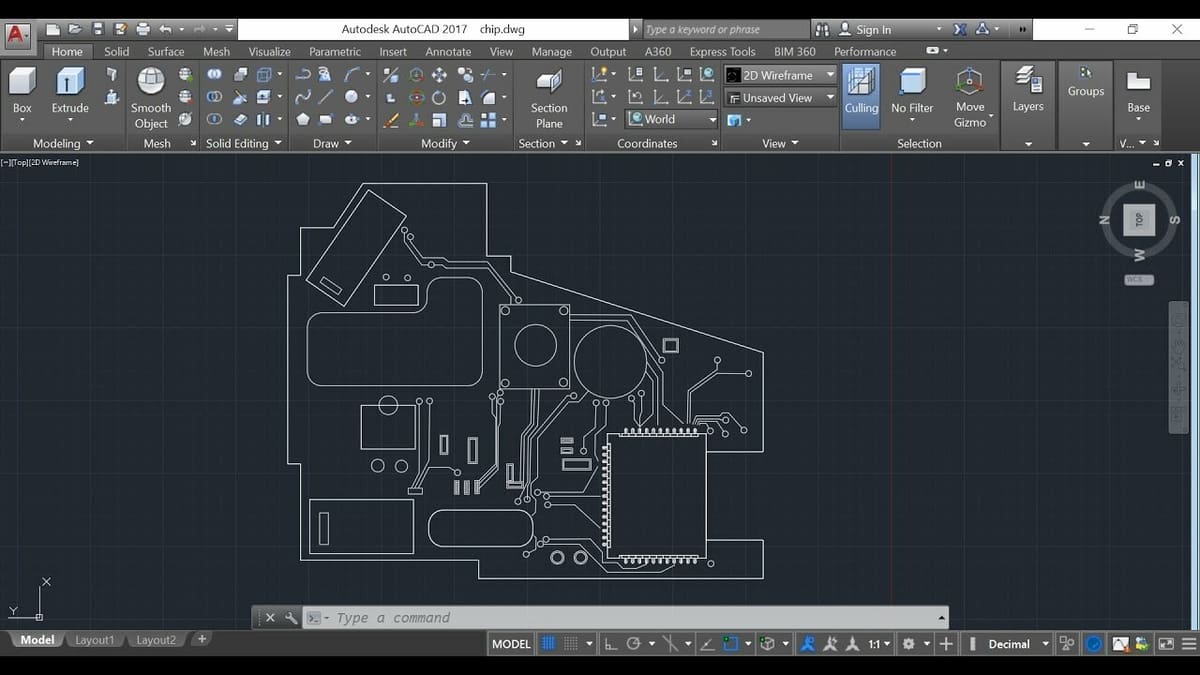Open the Express Tools ribbon tab
Screen dimensions: 1200x675
click(722, 51)
